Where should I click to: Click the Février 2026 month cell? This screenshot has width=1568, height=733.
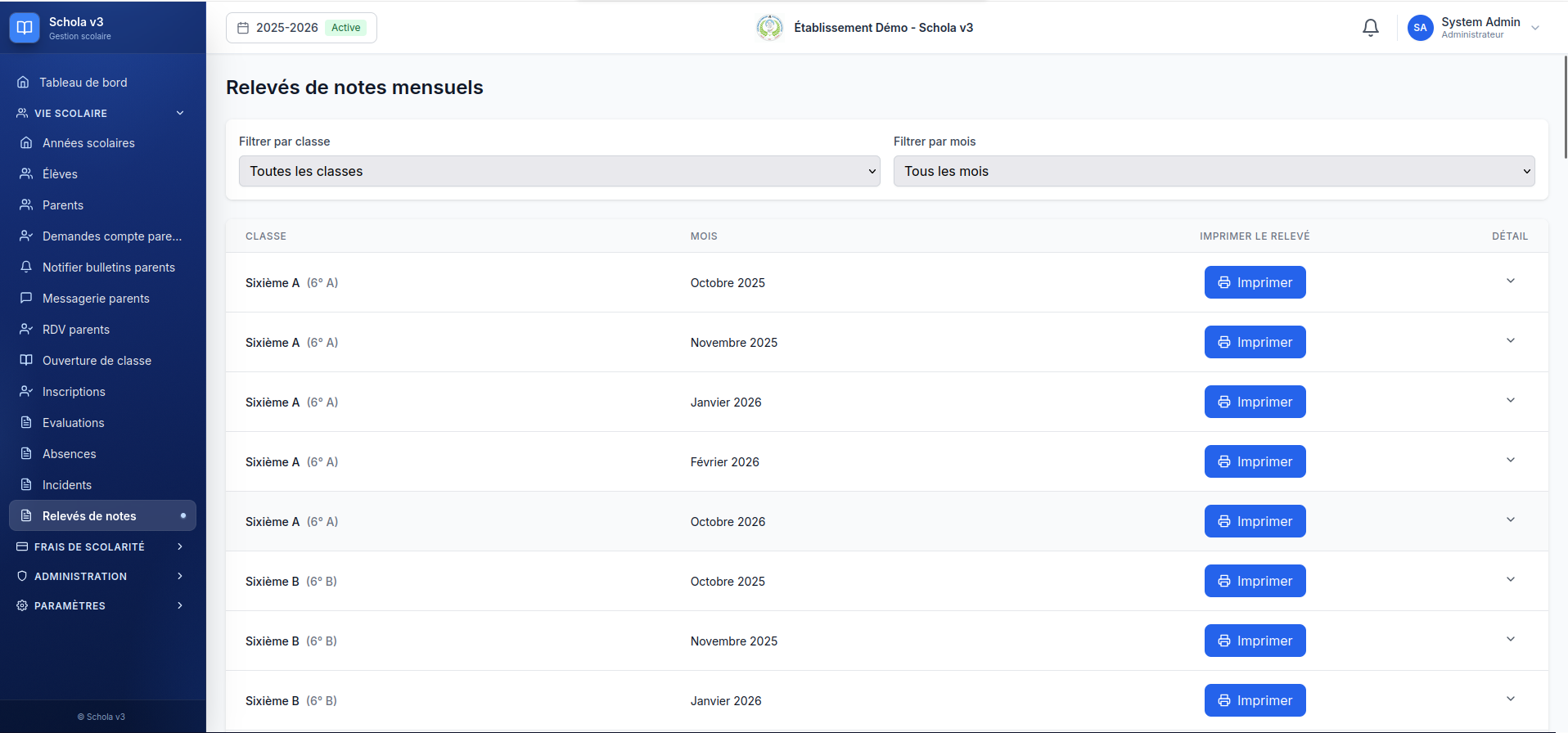tap(724, 461)
